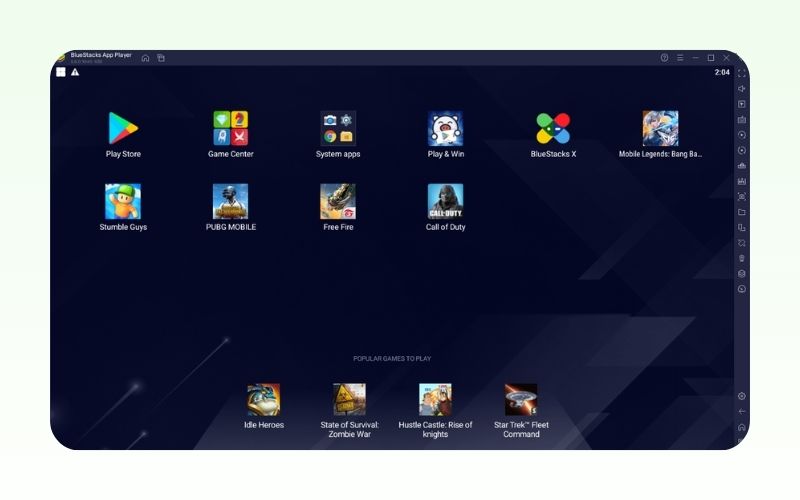Open PUBG MOBILE

coord(231,202)
